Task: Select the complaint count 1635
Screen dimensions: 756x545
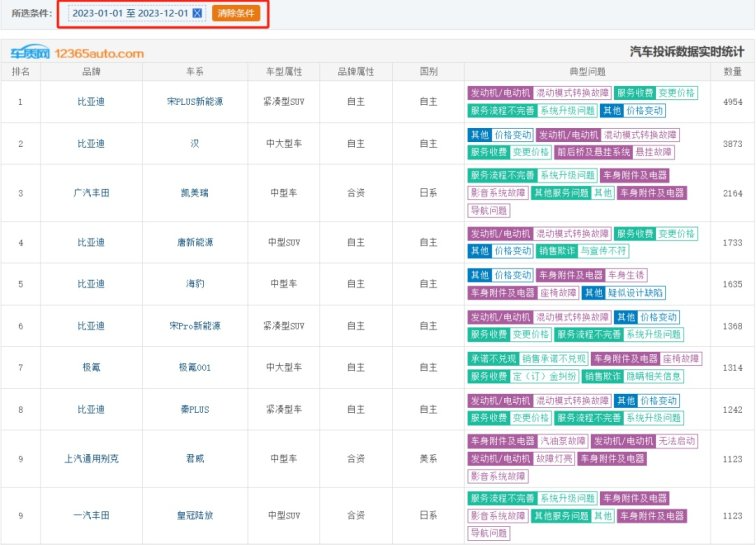Action: tap(732, 284)
